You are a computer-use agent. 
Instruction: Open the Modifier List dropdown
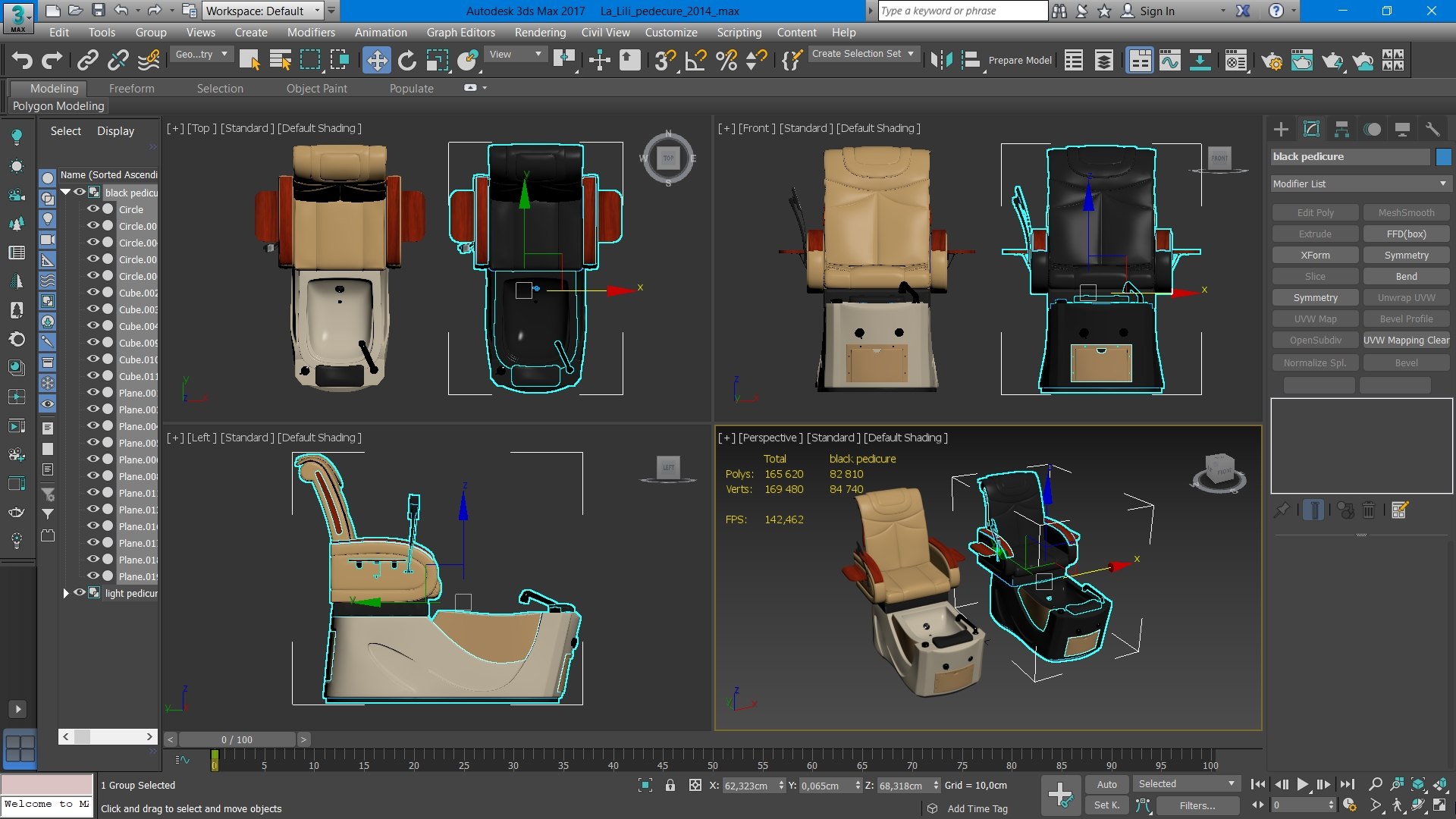[1360, 184]
